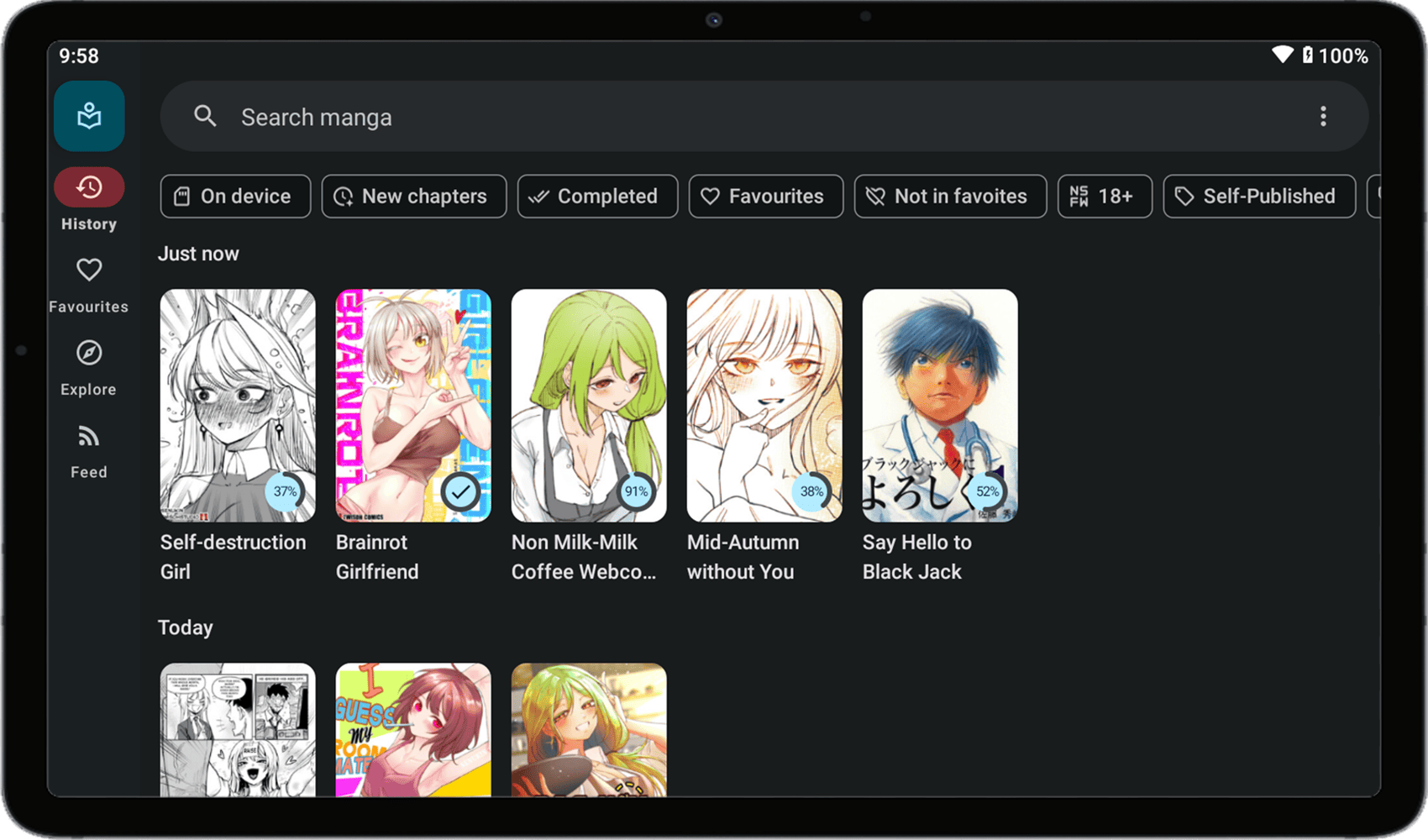
Task: Open the overflow menu beside search bar
Action: [1323, 117]
